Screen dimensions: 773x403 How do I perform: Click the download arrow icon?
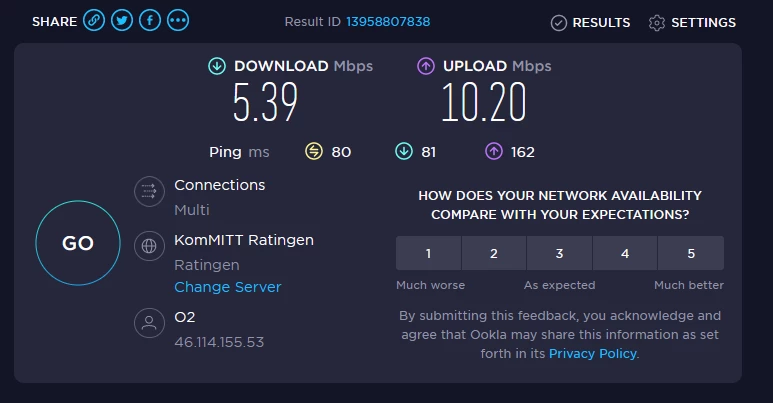[x=216, y=66]
